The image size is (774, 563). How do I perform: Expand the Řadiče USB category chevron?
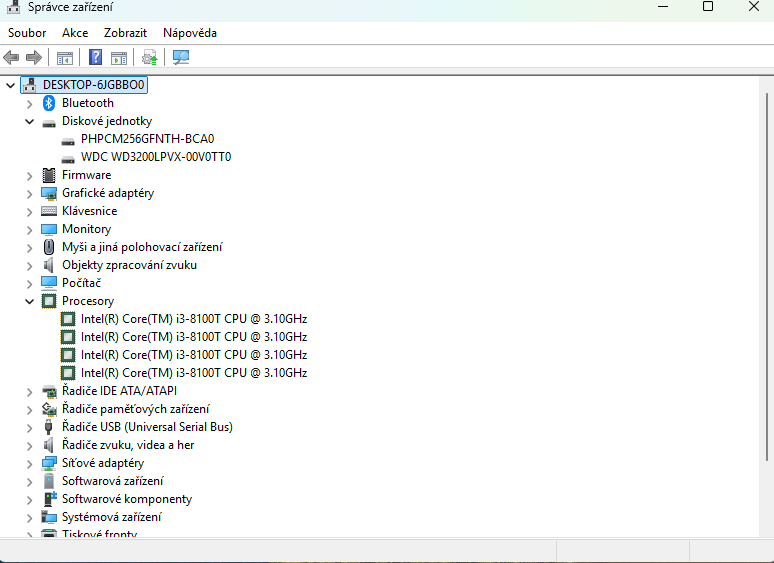pyautogui.click(x=30, y=428)
